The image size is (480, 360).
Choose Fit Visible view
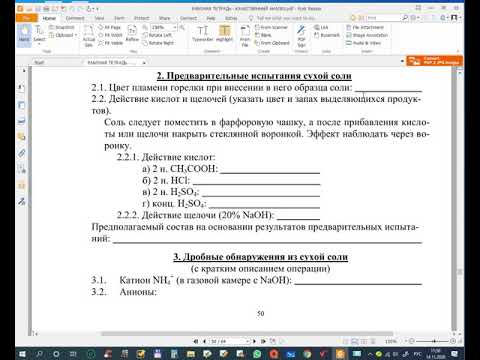click(111, 43)
